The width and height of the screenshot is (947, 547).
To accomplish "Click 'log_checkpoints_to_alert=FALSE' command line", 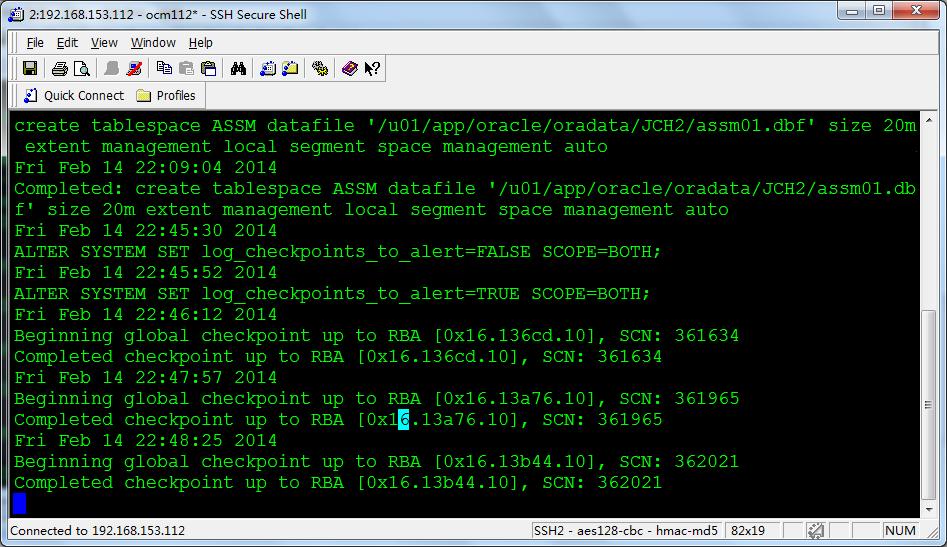I will pos(338,252).
